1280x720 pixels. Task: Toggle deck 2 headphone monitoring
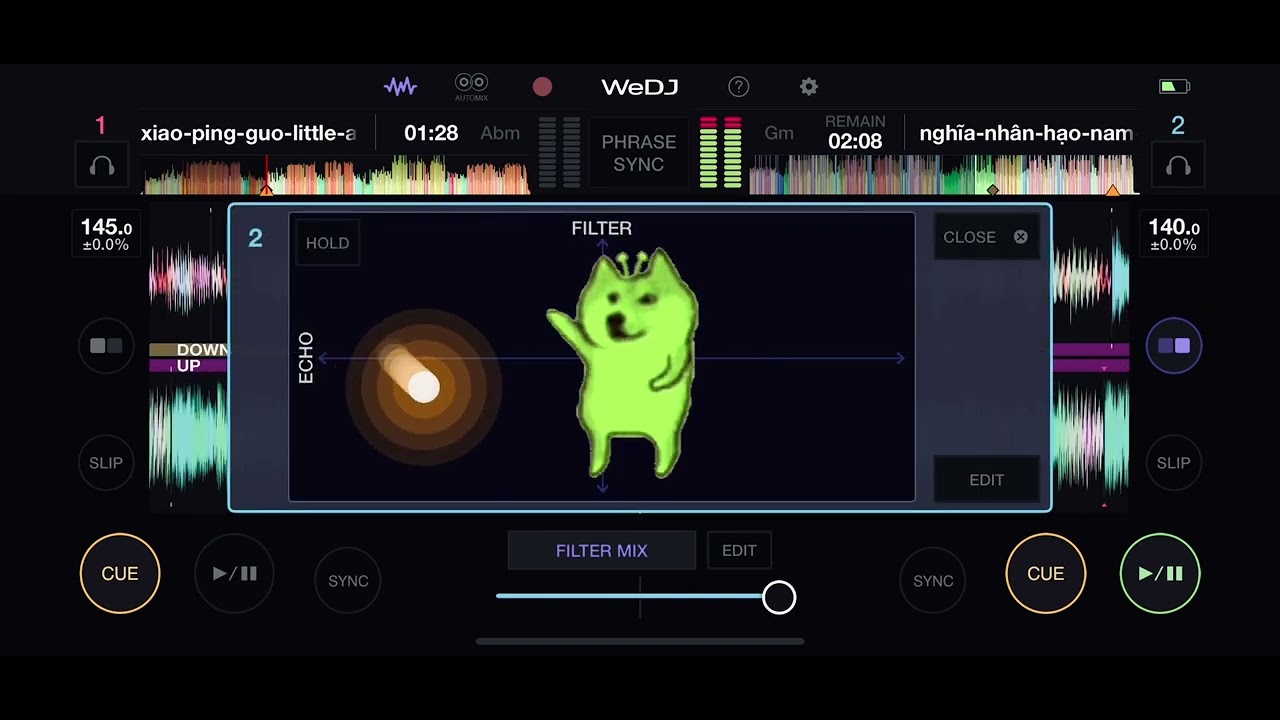tap(1178, 166)
